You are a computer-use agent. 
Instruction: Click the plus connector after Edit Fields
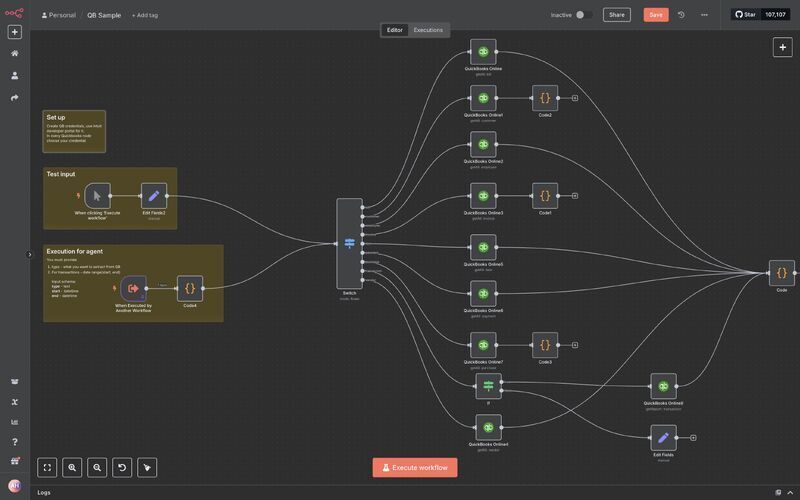tap(693, 438)
